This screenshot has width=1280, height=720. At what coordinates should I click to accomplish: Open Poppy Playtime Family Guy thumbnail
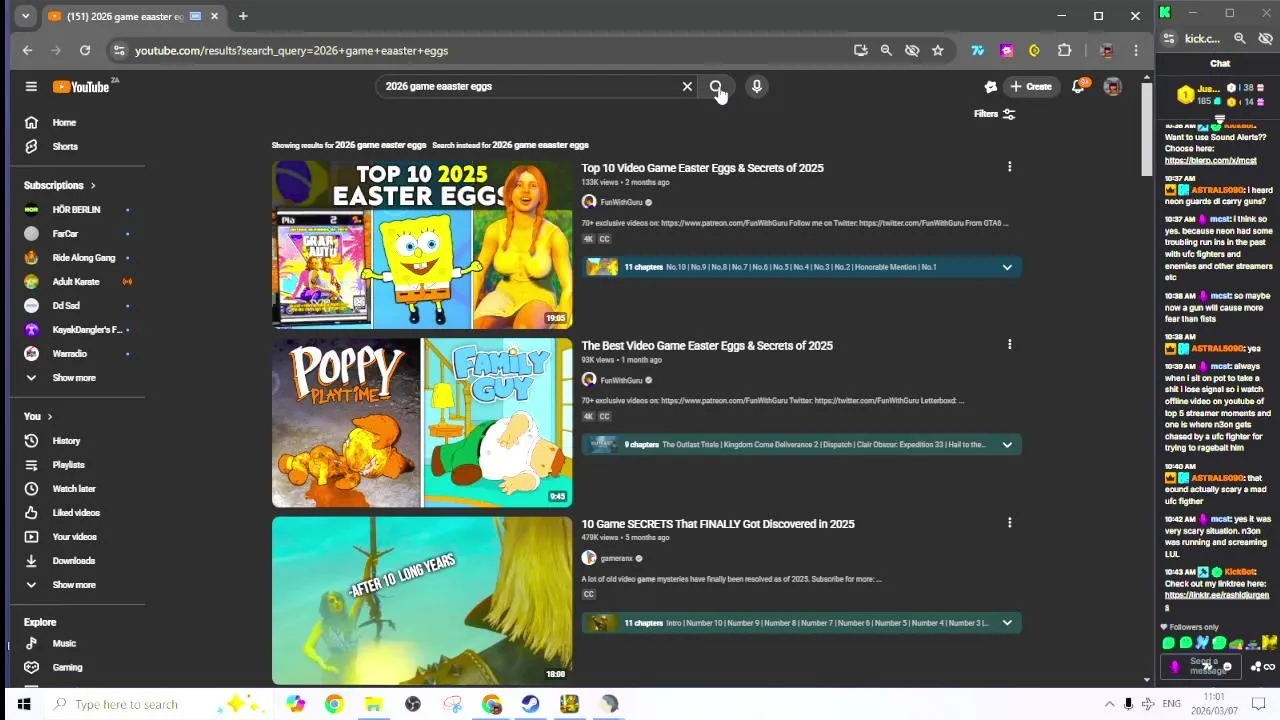(x=422, y=423)
